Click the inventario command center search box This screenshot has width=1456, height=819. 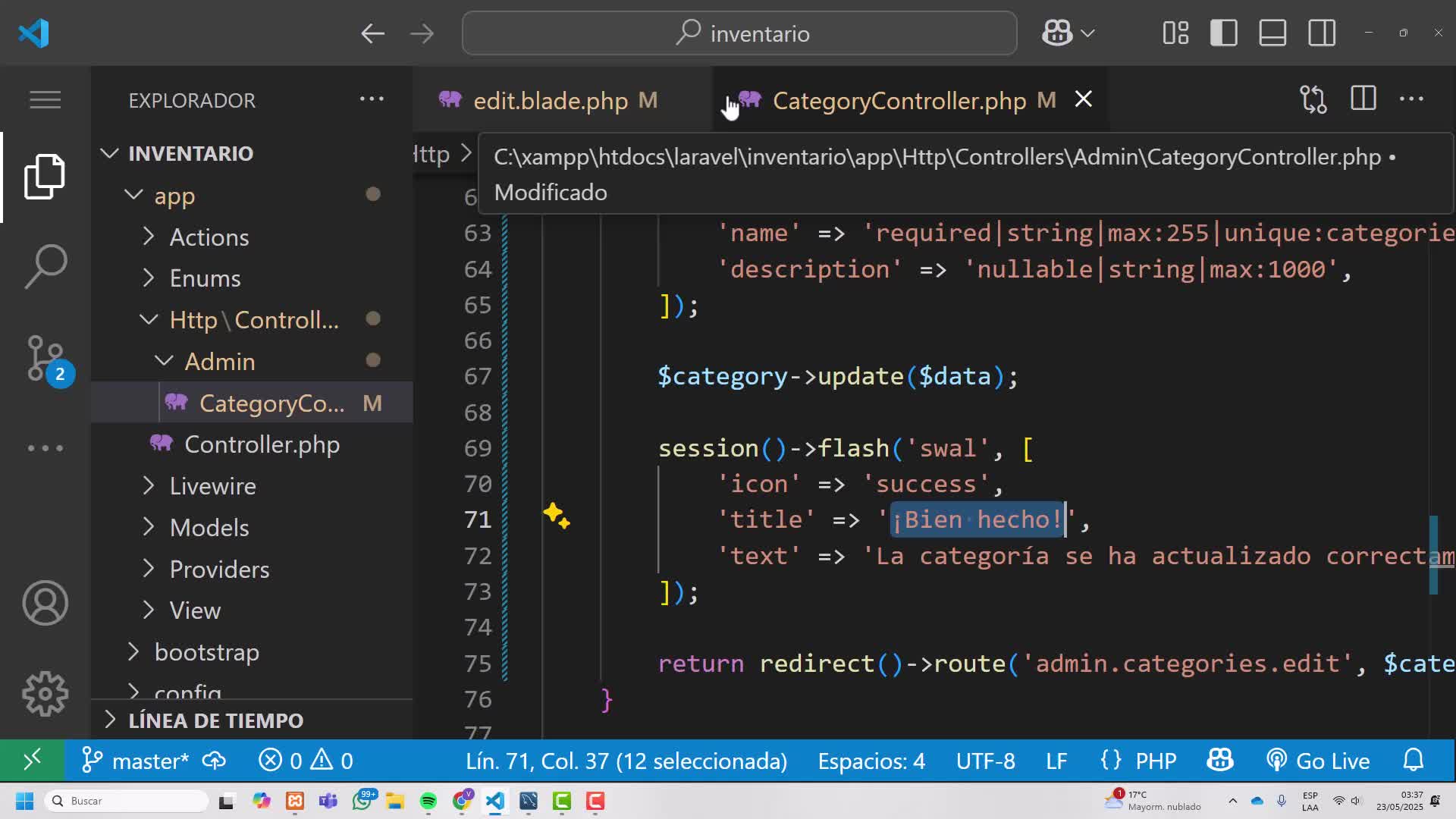(739, 33)
